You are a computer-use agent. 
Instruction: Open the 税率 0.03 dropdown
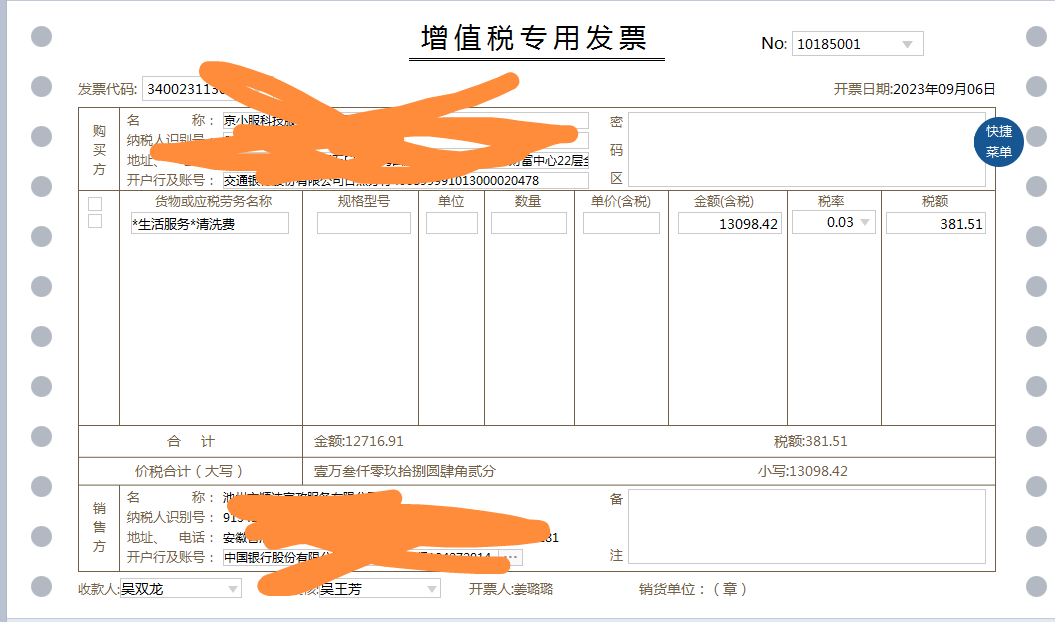tap(865, 222)
